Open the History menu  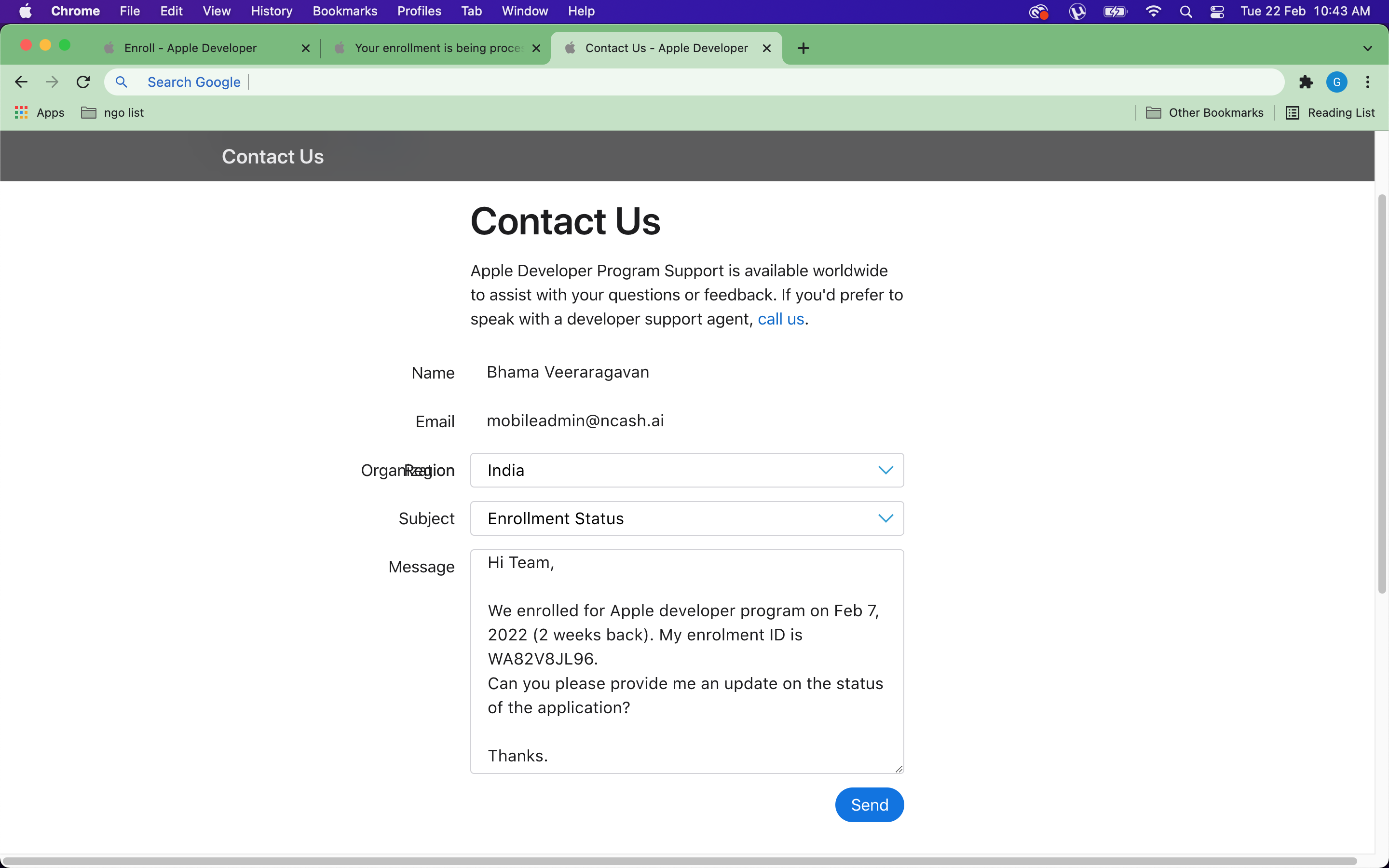pyautogui.click(x=272, y=11)
